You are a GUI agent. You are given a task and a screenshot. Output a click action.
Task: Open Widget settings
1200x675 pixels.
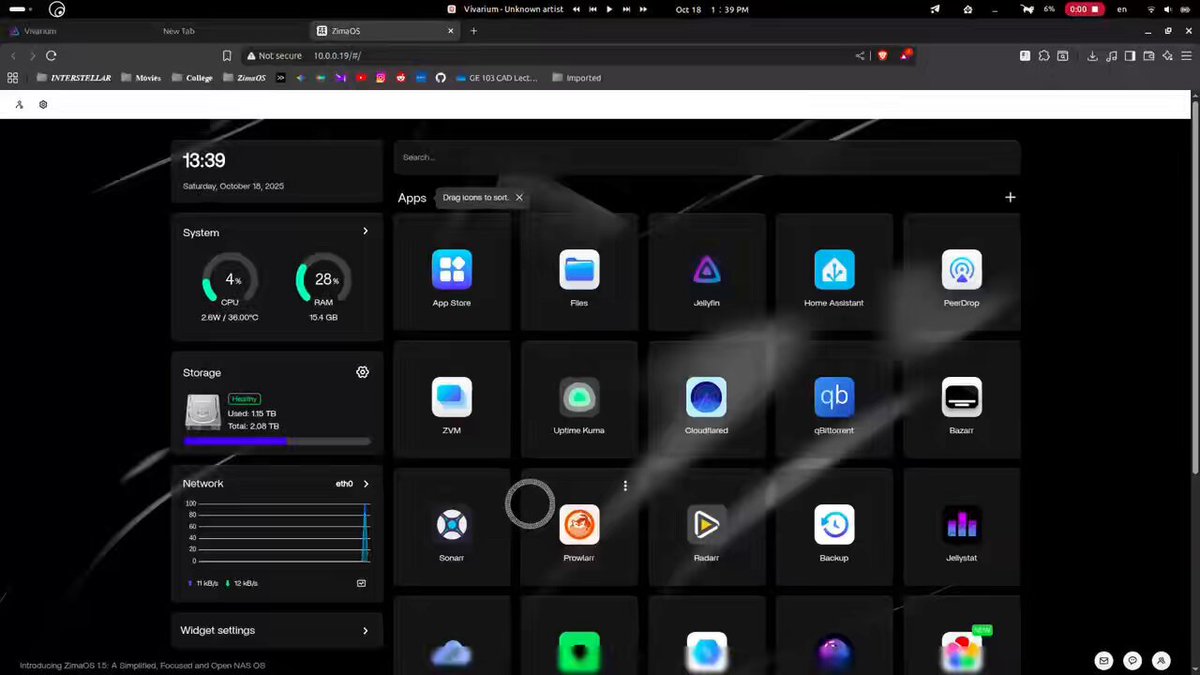[277, 631]
